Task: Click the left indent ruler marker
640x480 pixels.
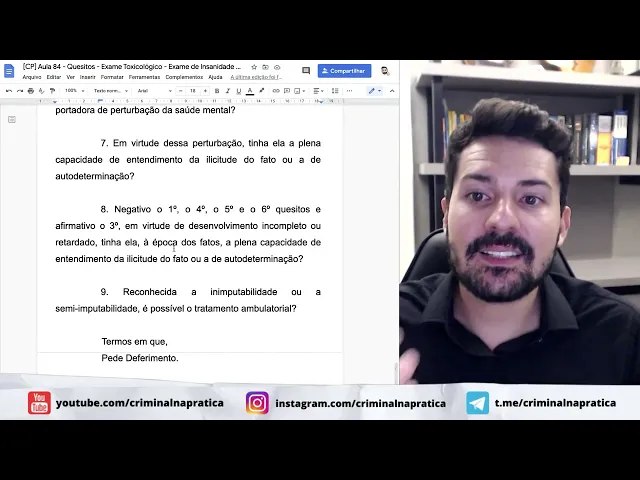Action: (x=55, y=101)
